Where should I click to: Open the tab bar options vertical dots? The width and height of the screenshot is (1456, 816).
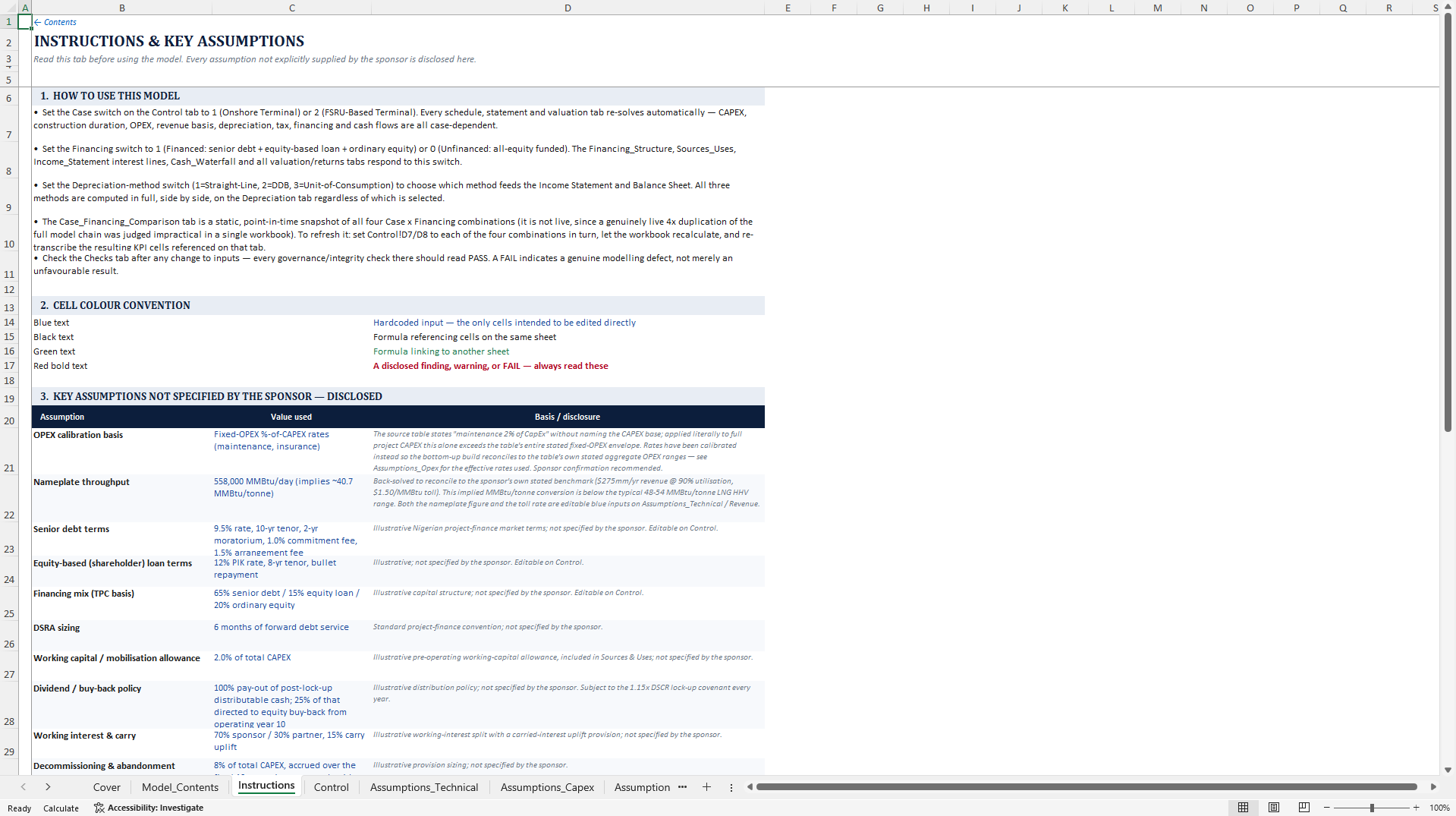[731, 788]
